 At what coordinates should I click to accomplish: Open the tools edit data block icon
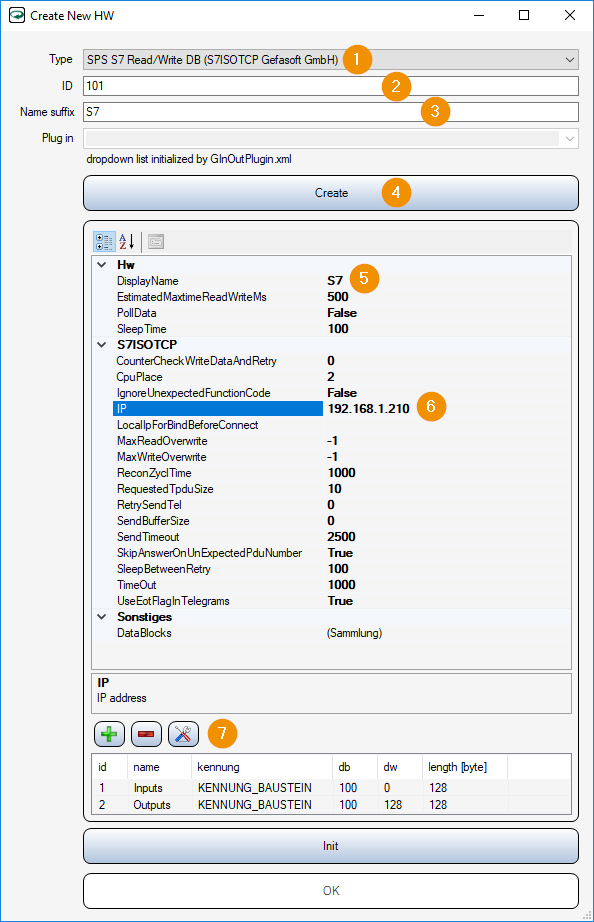click(x=183, y=734)
